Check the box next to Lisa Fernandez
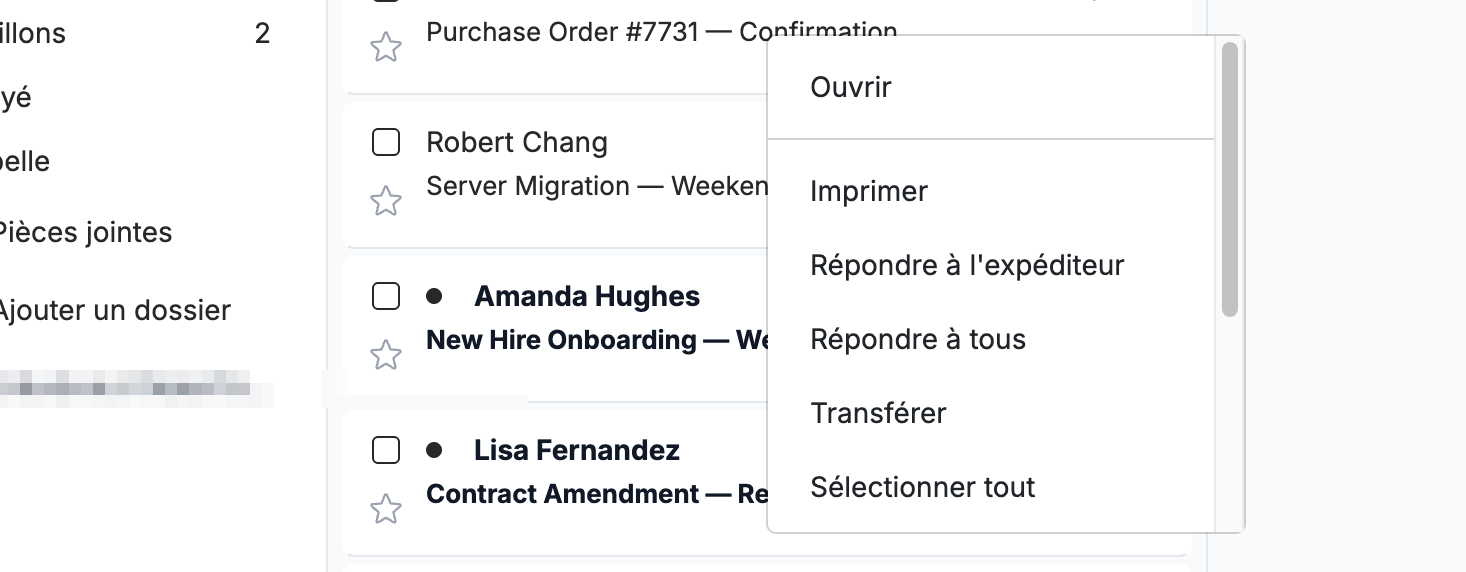This screenshot has width=1466, height=572. pyautogui.click(x=386, y=451)
